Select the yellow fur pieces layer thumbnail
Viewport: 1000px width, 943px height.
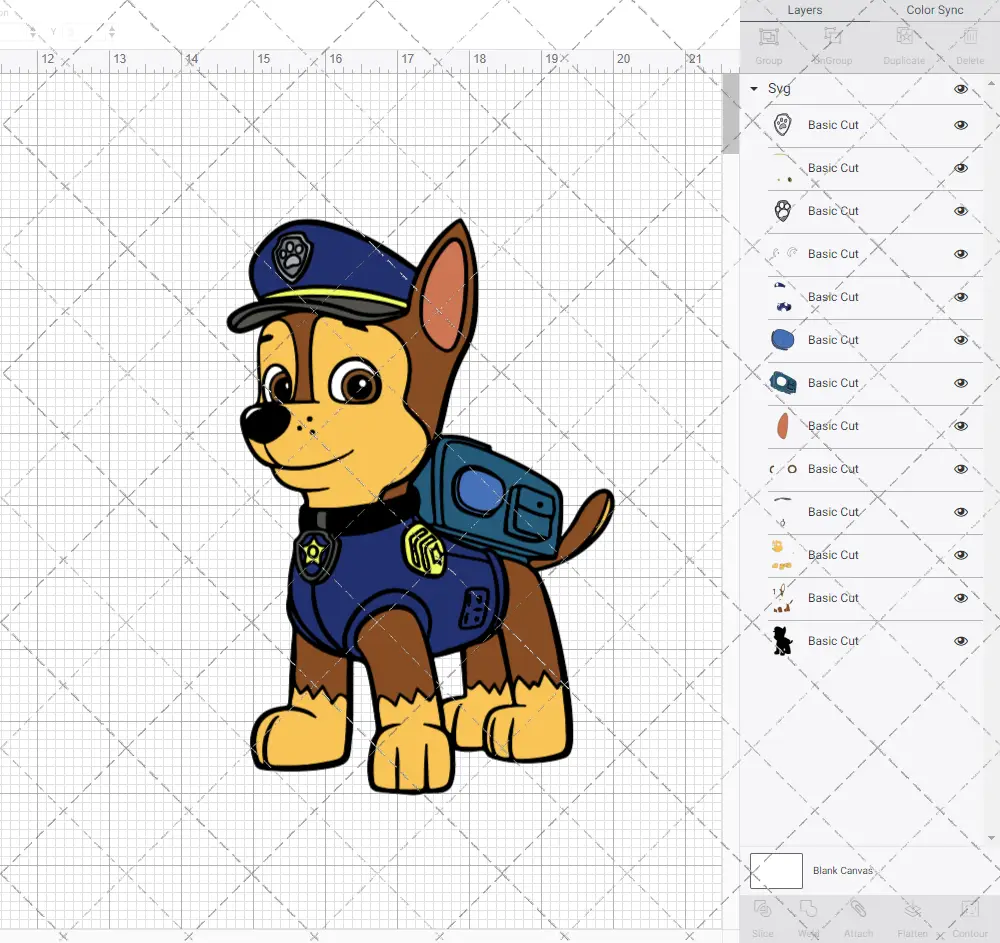(x=781, y=555)
